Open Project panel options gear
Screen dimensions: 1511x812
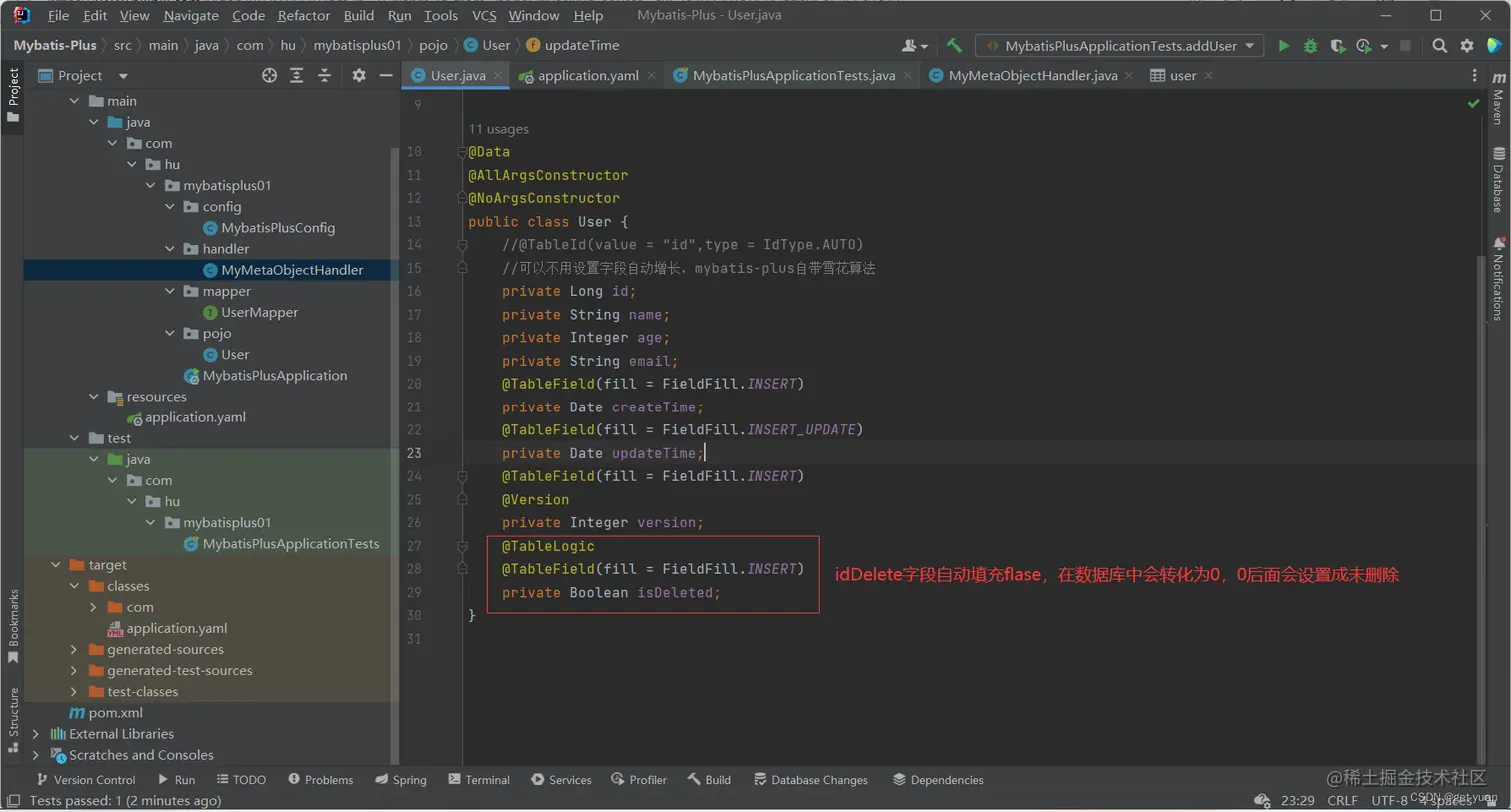click(x=358, y=76)
